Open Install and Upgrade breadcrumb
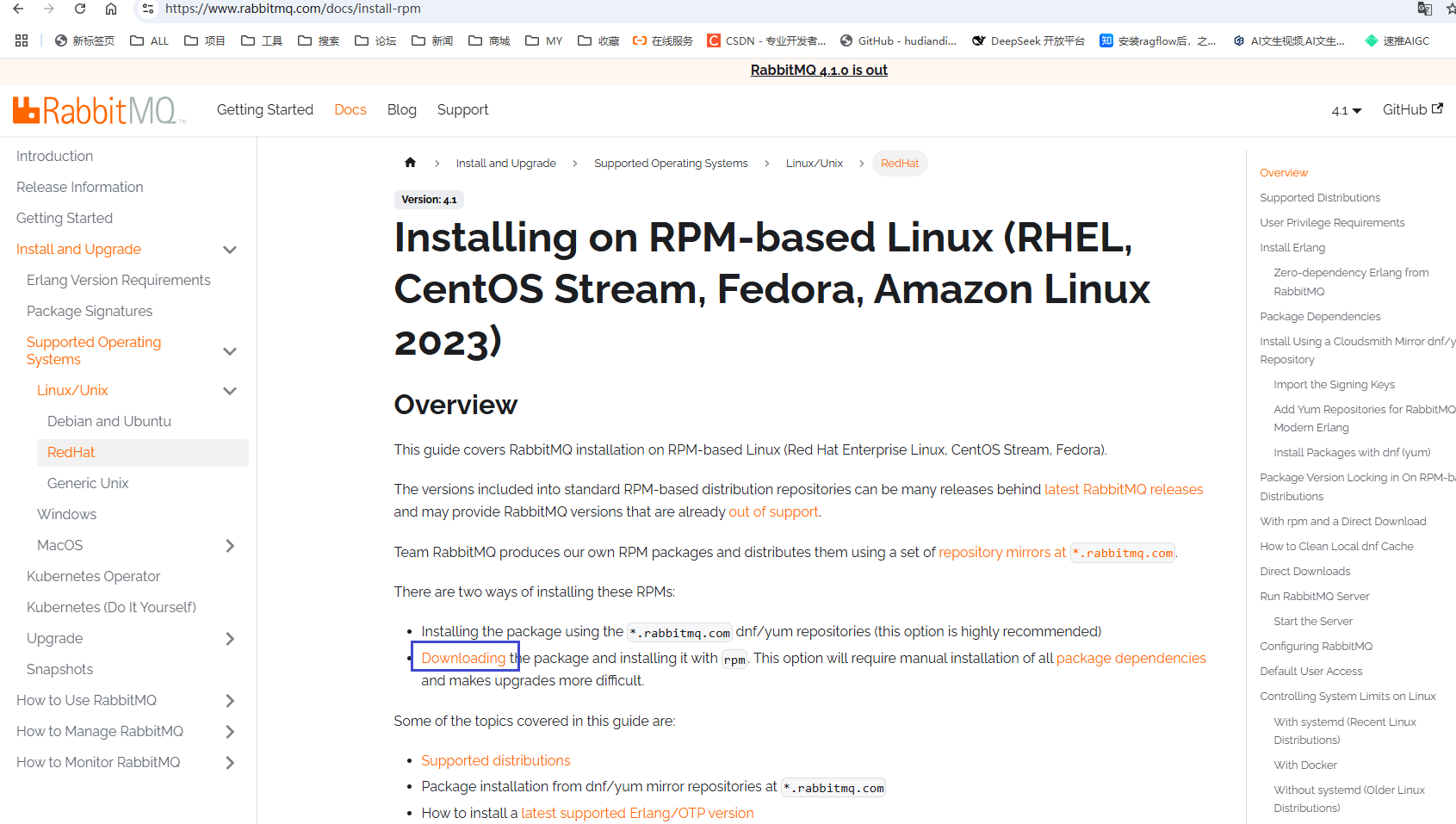This screenshot has width=1456, height=824. click(505, 163)
